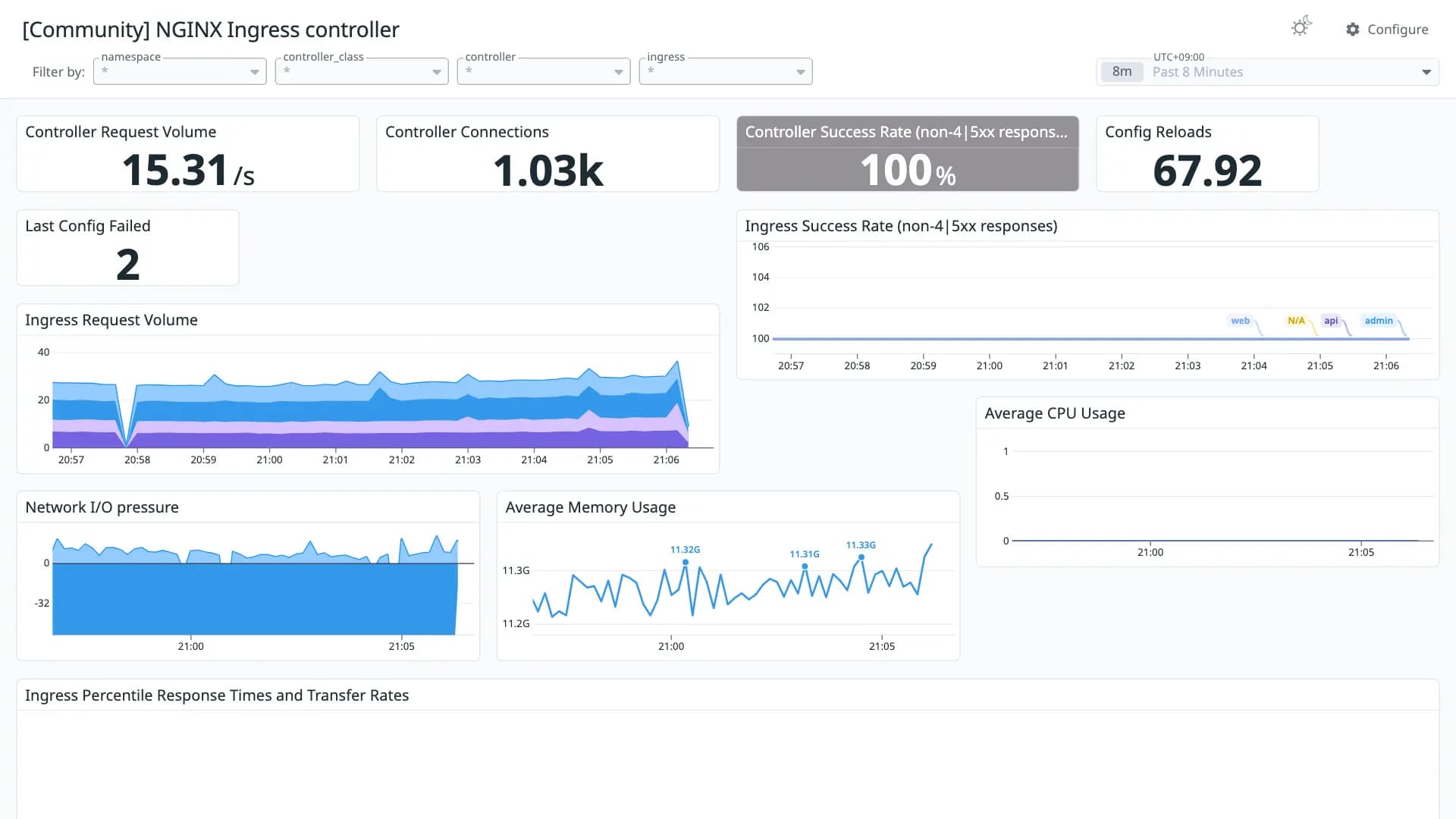Click the api series label in success rate graph
The image size is (1456, 819).
pyautogui.click(x=1331, y=321)
